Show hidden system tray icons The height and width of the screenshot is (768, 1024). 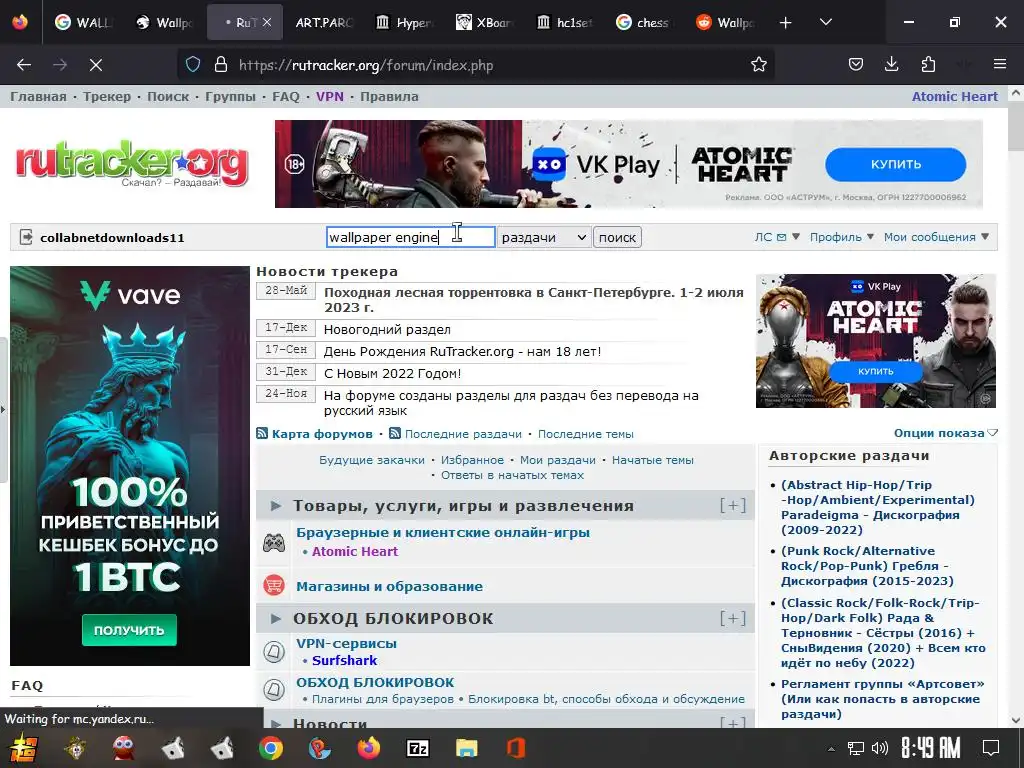tap(831, 749)
